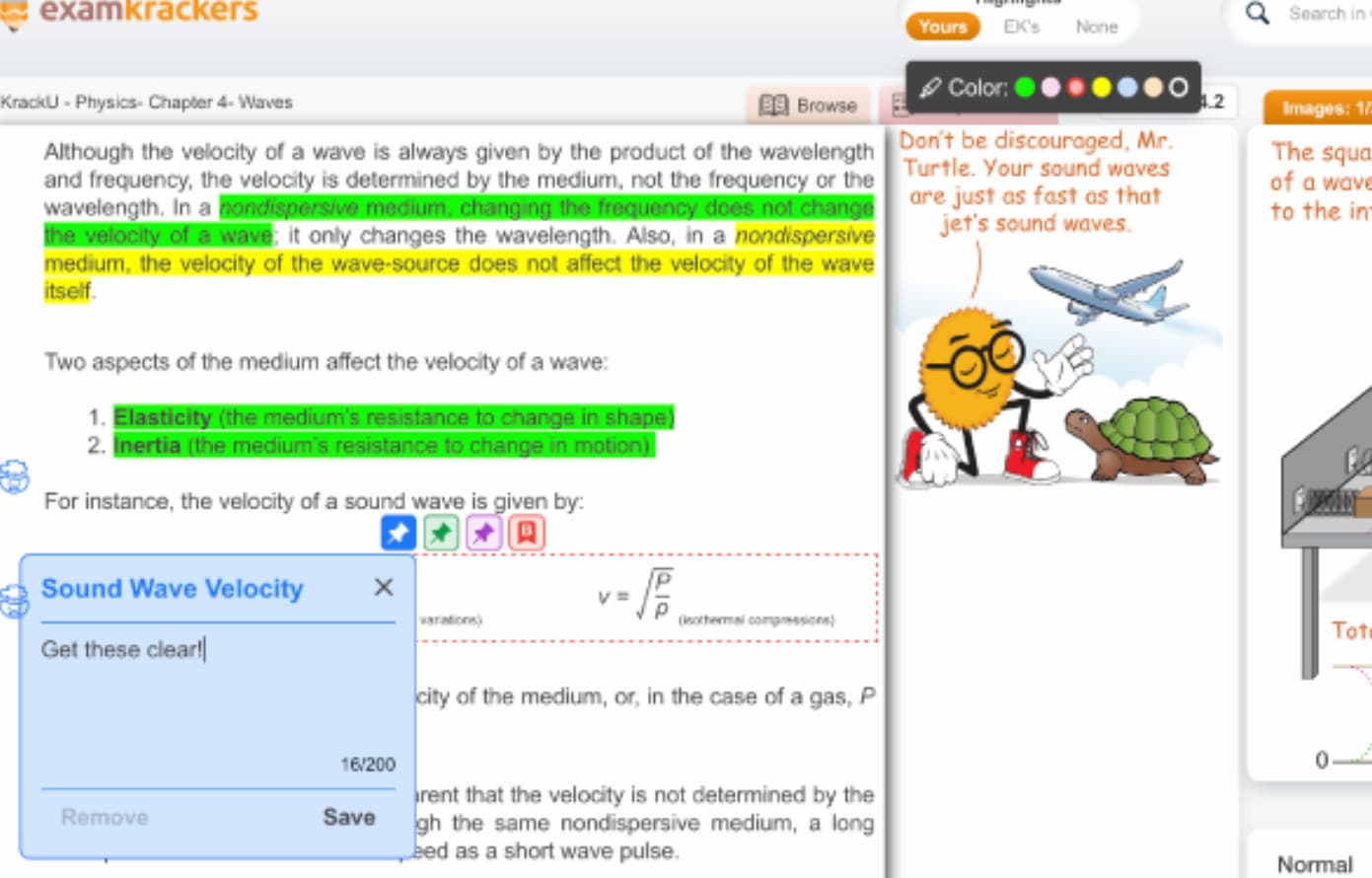Click the highlighted Elasticity list item
The image size is (1372, 878).
coord(394,417)
